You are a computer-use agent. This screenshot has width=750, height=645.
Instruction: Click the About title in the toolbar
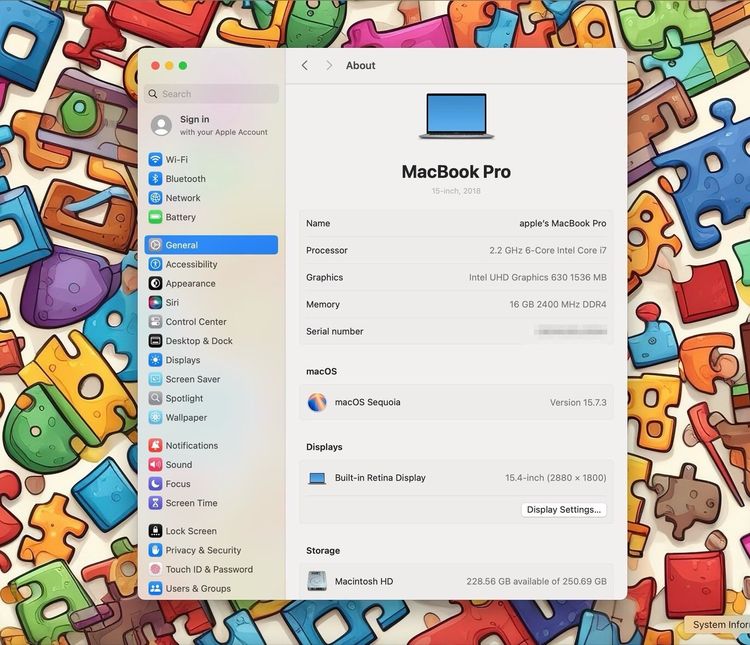pyautogui.click(x=361, y=66)
